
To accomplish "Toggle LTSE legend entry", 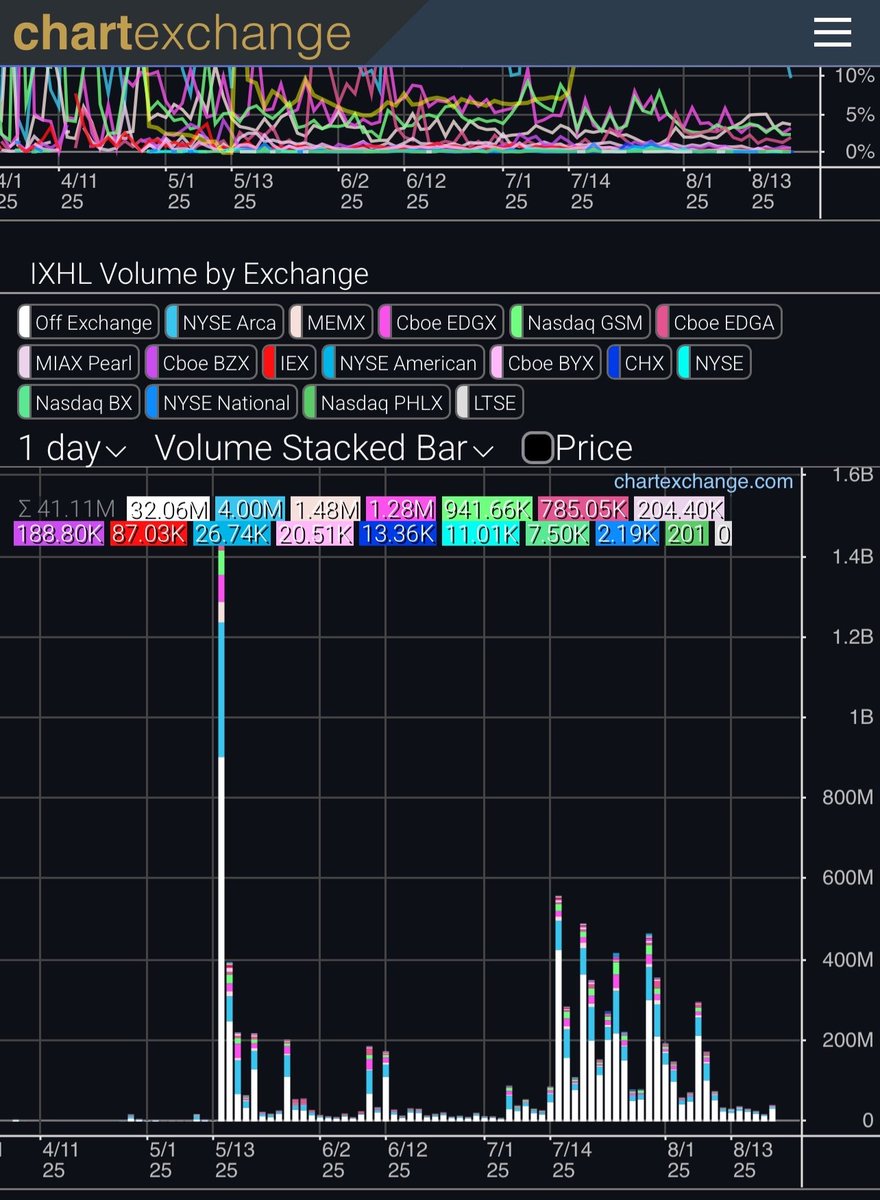I will [x=489, y=402].
